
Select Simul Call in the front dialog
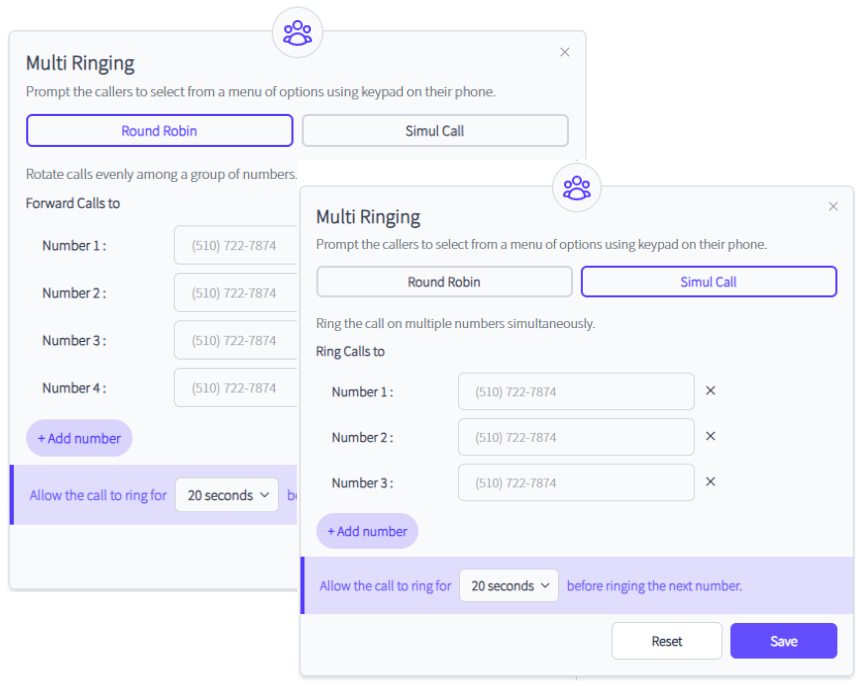tap(708, 282)
